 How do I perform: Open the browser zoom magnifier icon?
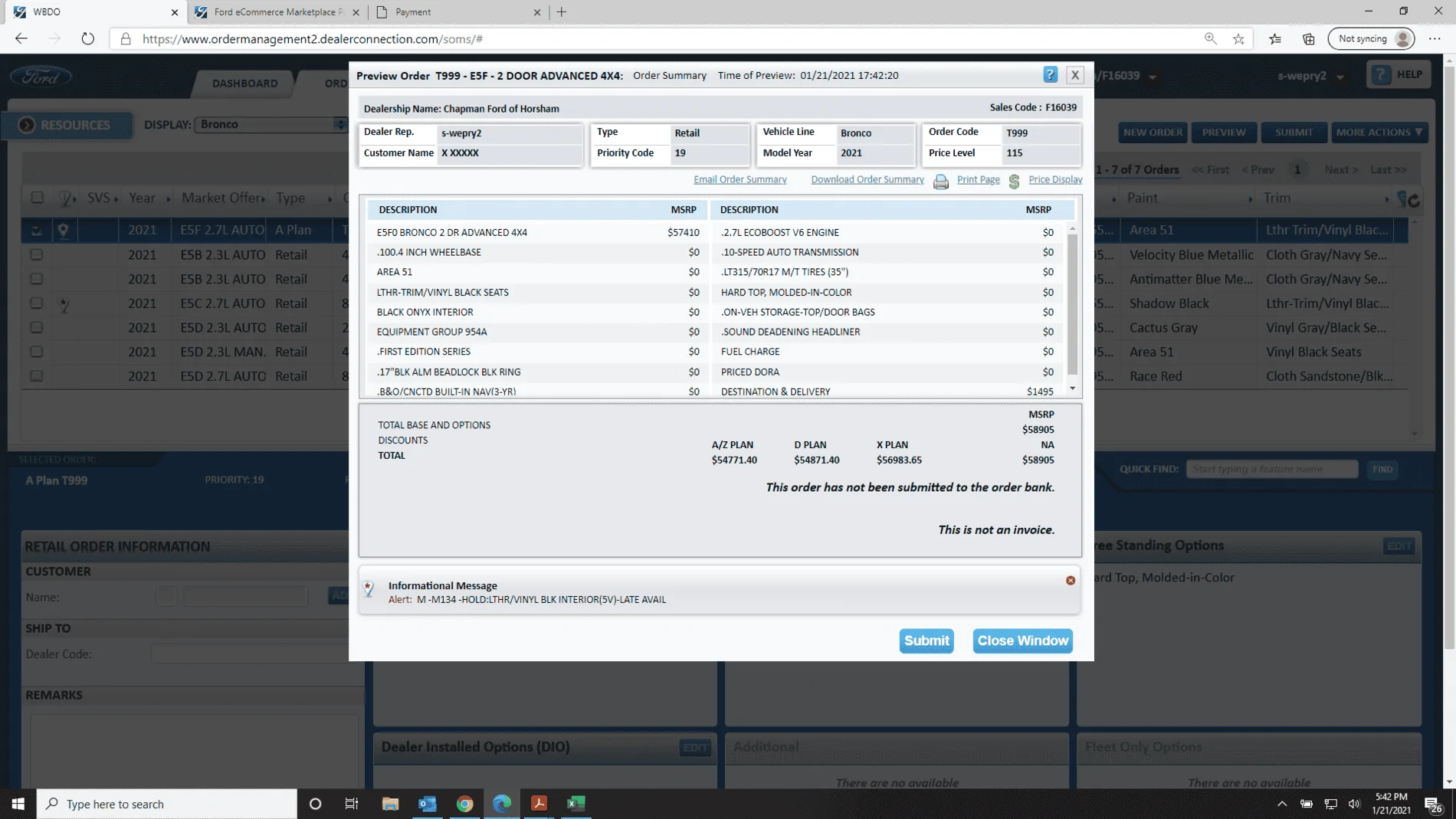pyautogui.click(x=1211, y=38)
